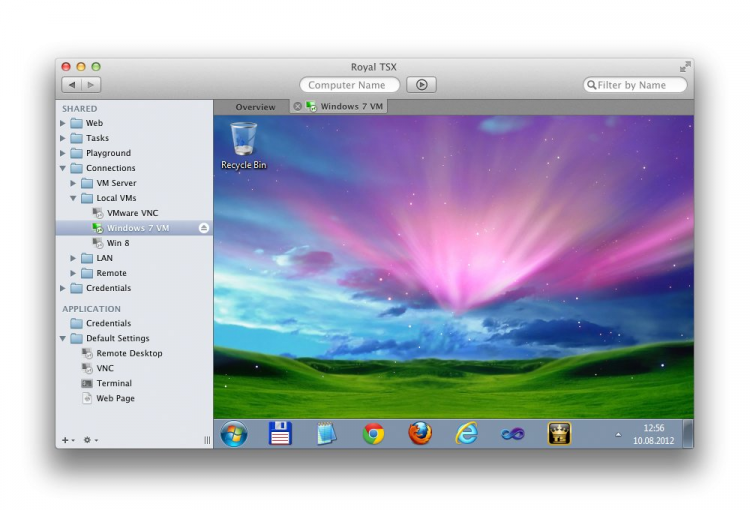
Task: Click the Web Page item icon
Action: 87,398
